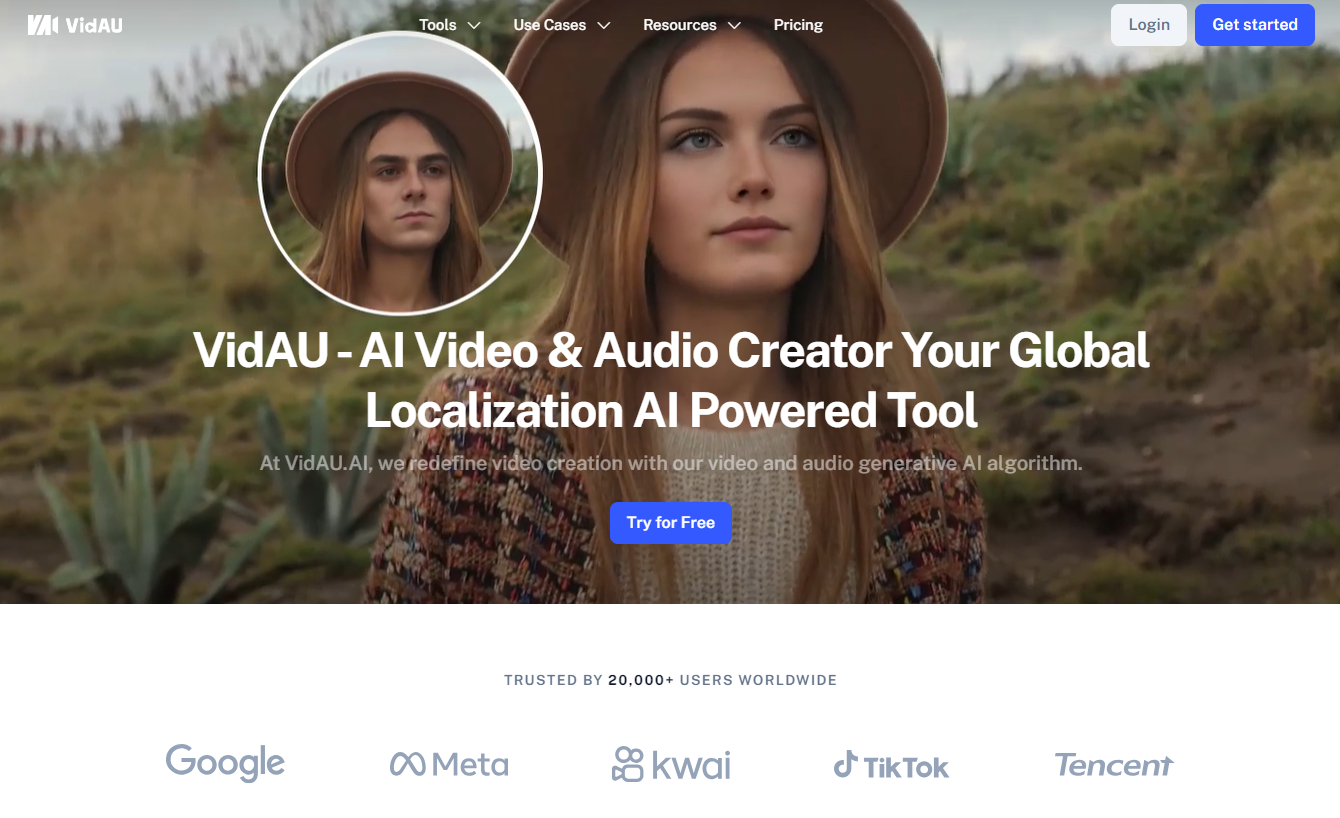
Task: Click the VidAU wordmark text in header
Action: point(94,25)
